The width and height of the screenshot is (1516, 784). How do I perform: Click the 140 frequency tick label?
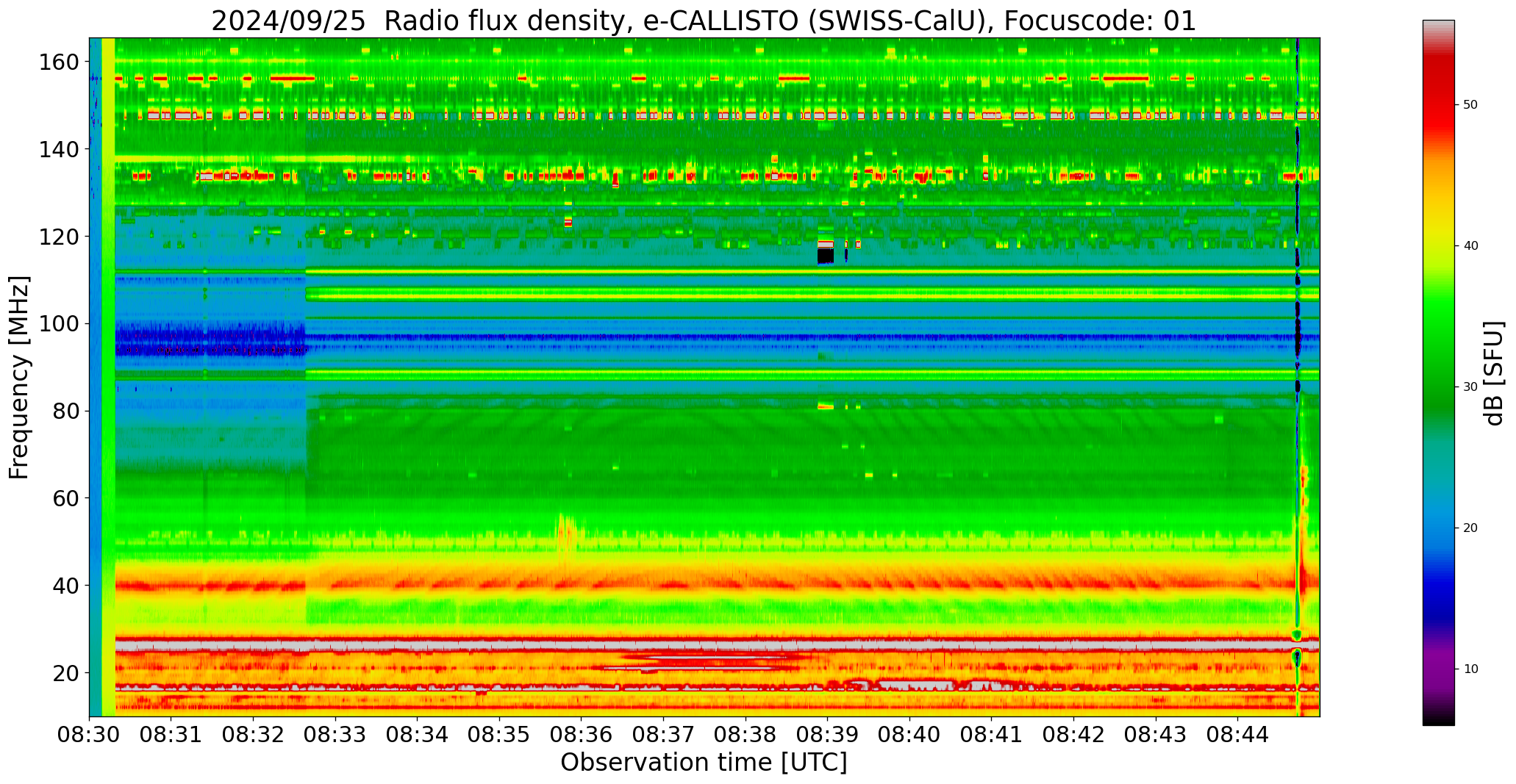click(59, 150)
